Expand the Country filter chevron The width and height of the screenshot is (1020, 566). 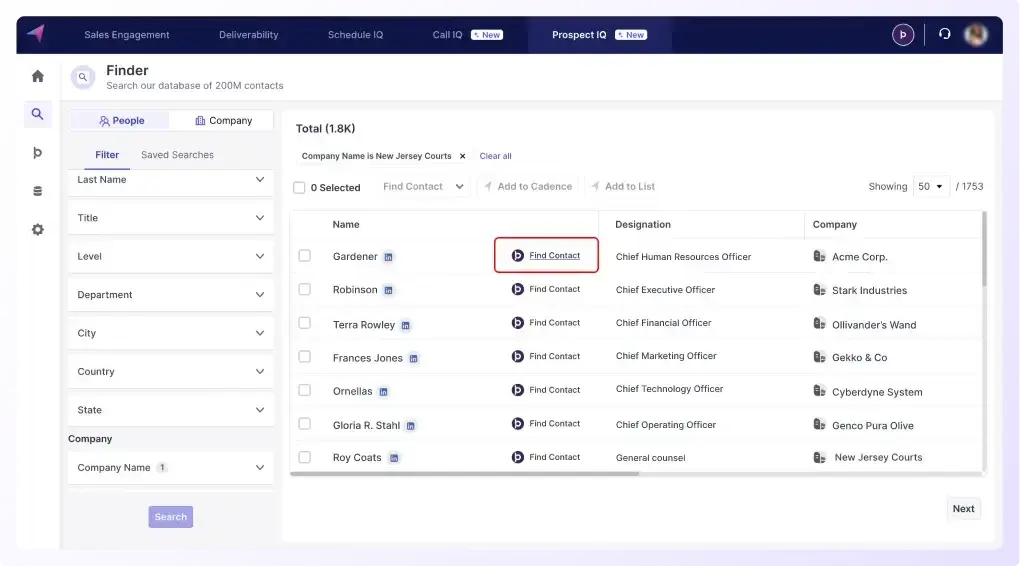(260, 371)
